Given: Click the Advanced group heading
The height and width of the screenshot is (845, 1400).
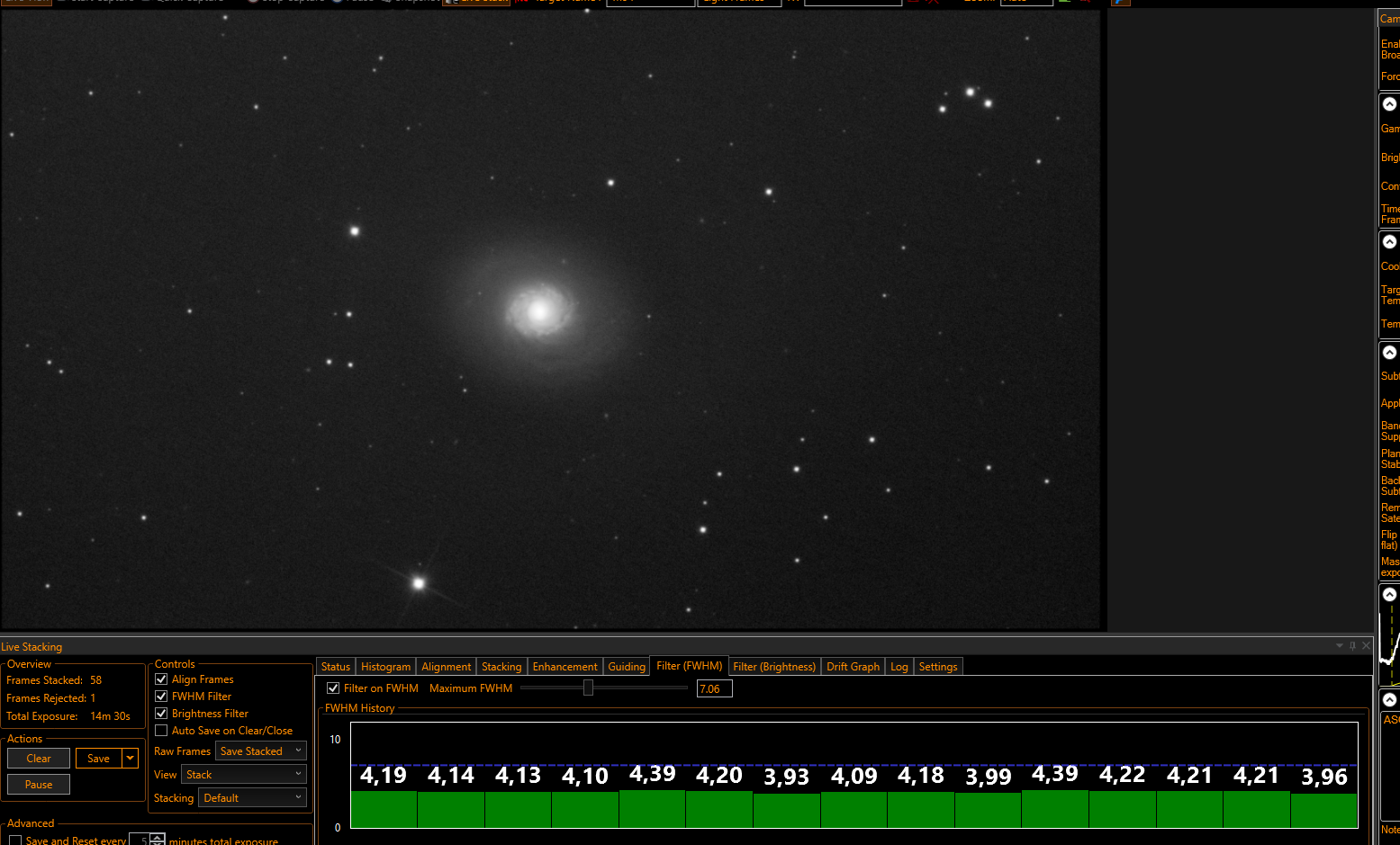Looking at the screenshot, I should pos(31,823).
